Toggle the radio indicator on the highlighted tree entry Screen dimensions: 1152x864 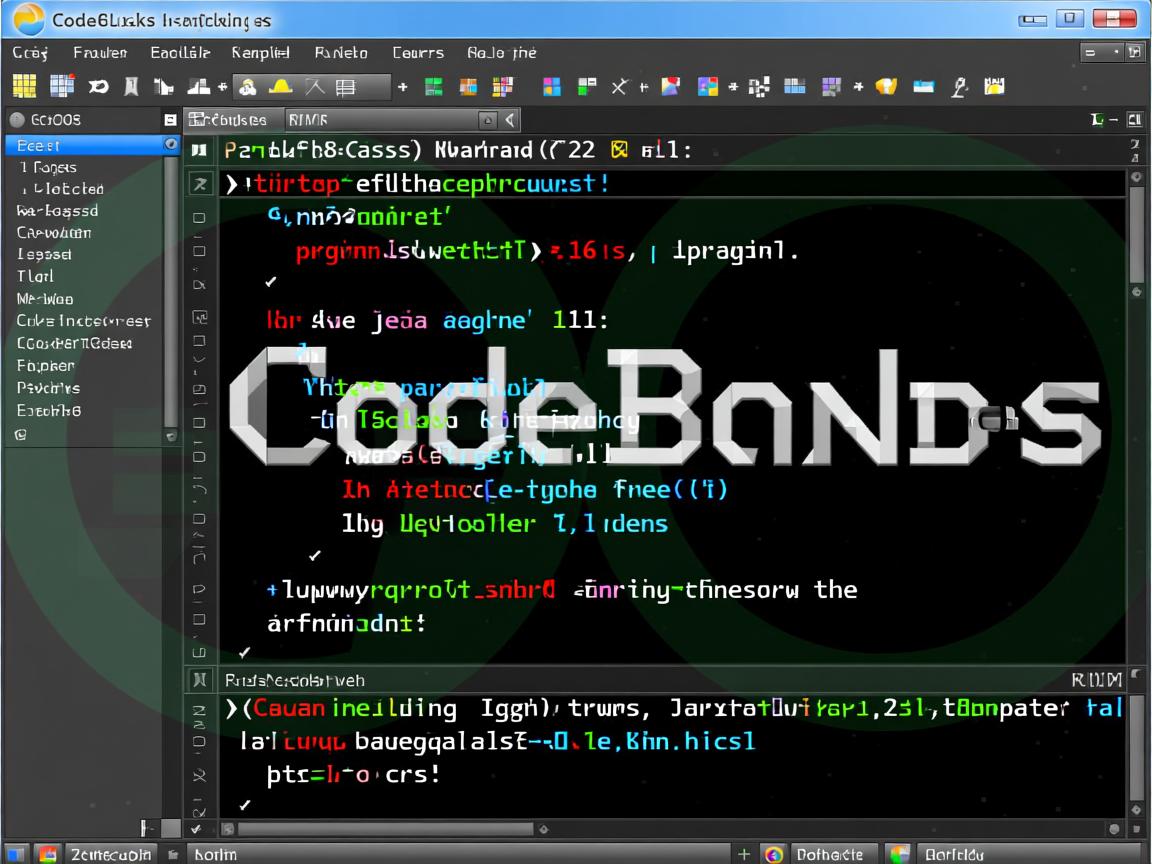pyautogui.click(x=170, y=145)
